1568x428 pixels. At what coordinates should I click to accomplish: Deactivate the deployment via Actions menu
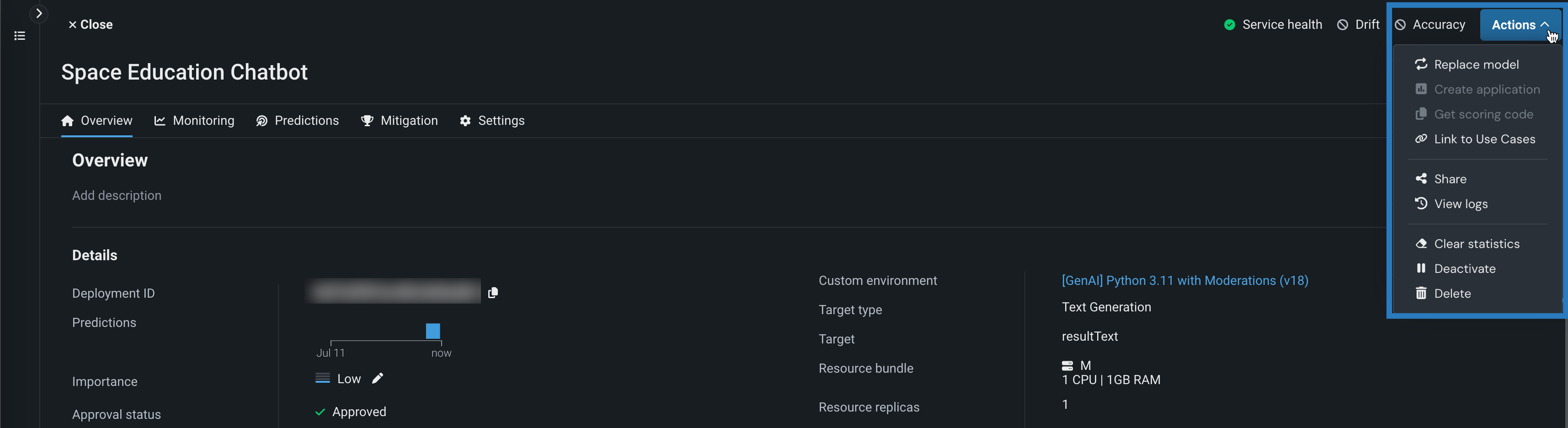point(1464,269)
